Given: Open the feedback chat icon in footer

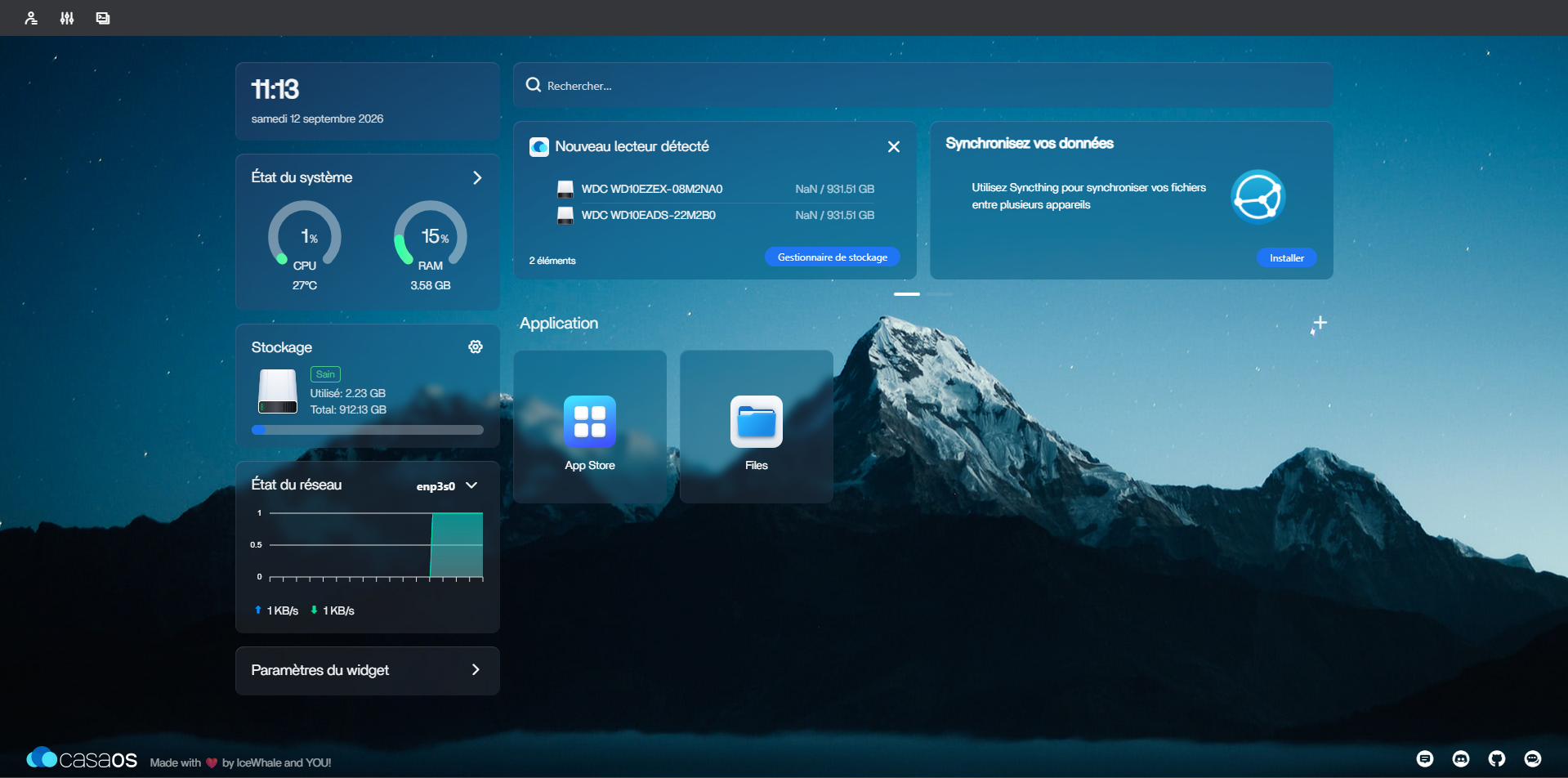Looking at the screenshot, I should [1425, 759].
